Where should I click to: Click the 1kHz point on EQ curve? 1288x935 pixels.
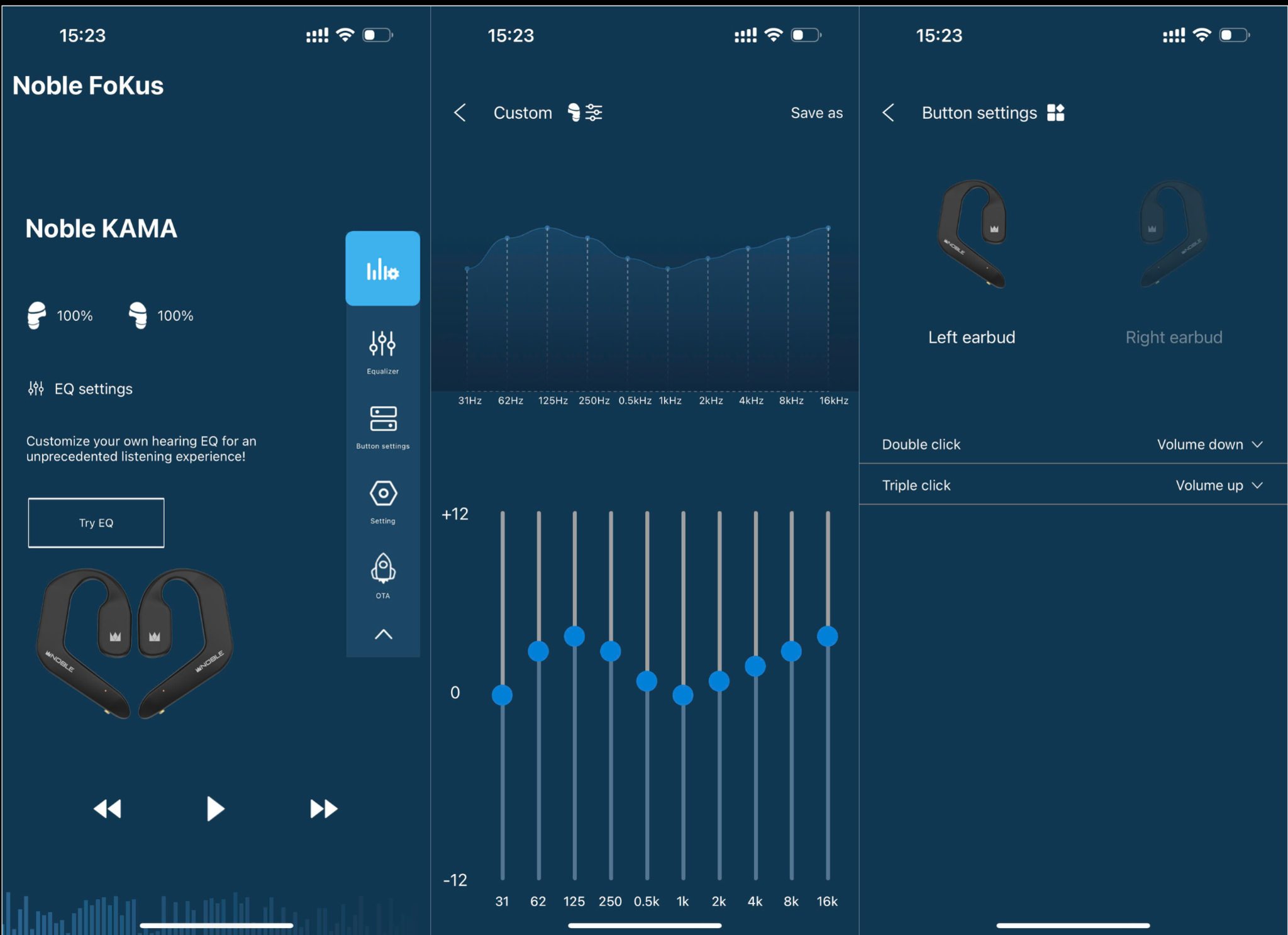tap(668, 269)
